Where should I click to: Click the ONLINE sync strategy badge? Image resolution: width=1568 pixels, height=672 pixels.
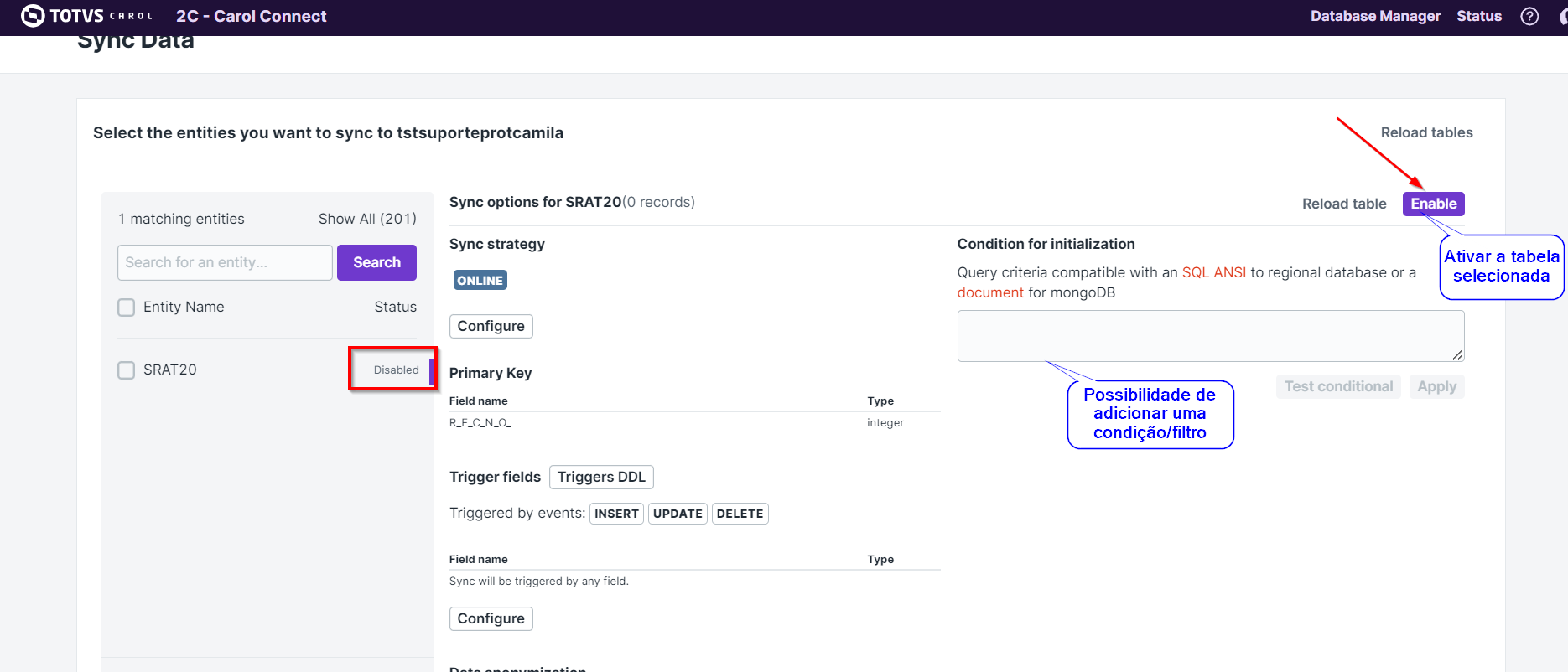480,281
